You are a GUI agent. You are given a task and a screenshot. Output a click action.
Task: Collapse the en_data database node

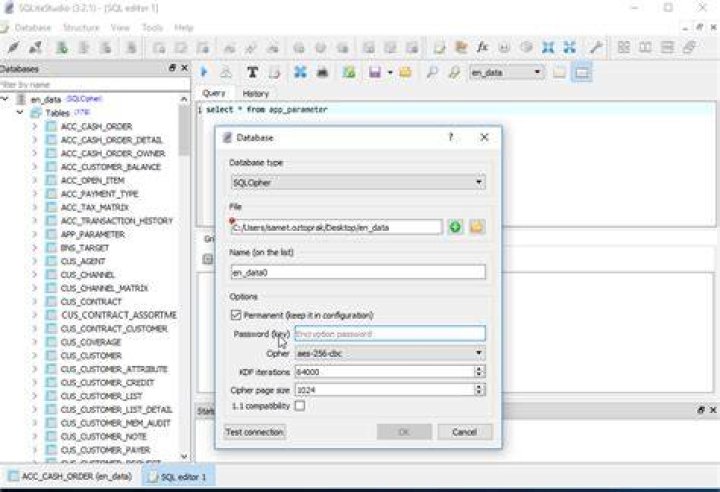(x=5, y=99)
